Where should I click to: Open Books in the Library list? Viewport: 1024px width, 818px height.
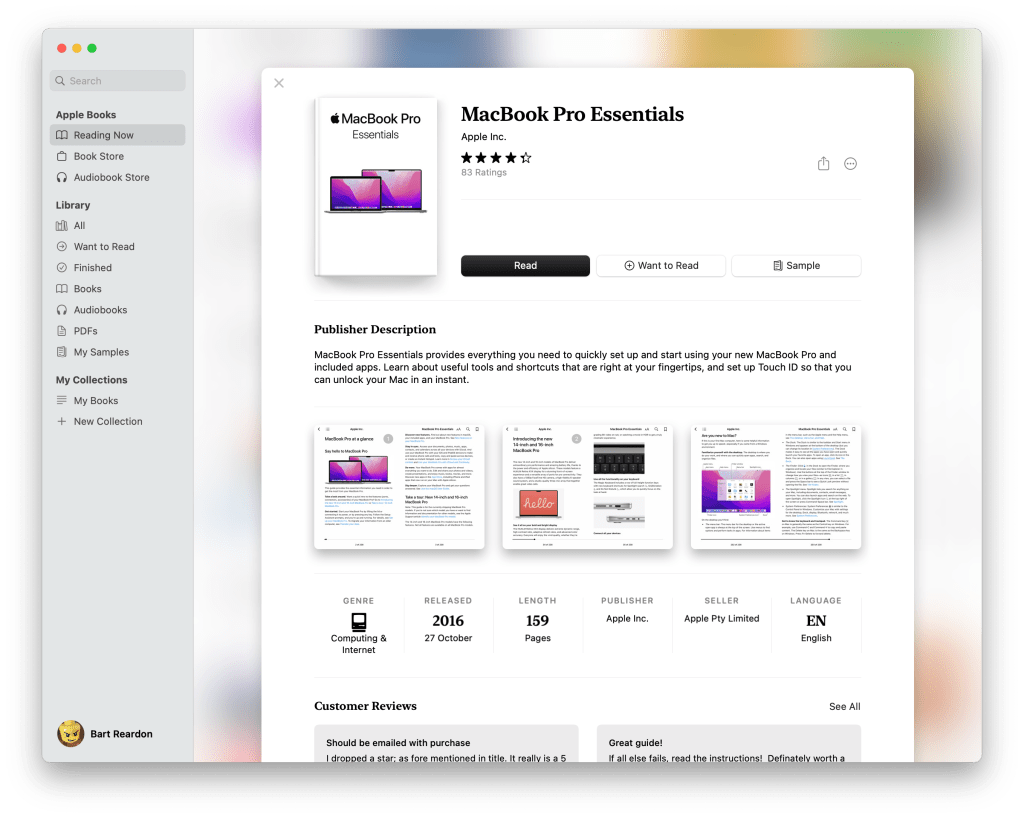coord(118,289)
